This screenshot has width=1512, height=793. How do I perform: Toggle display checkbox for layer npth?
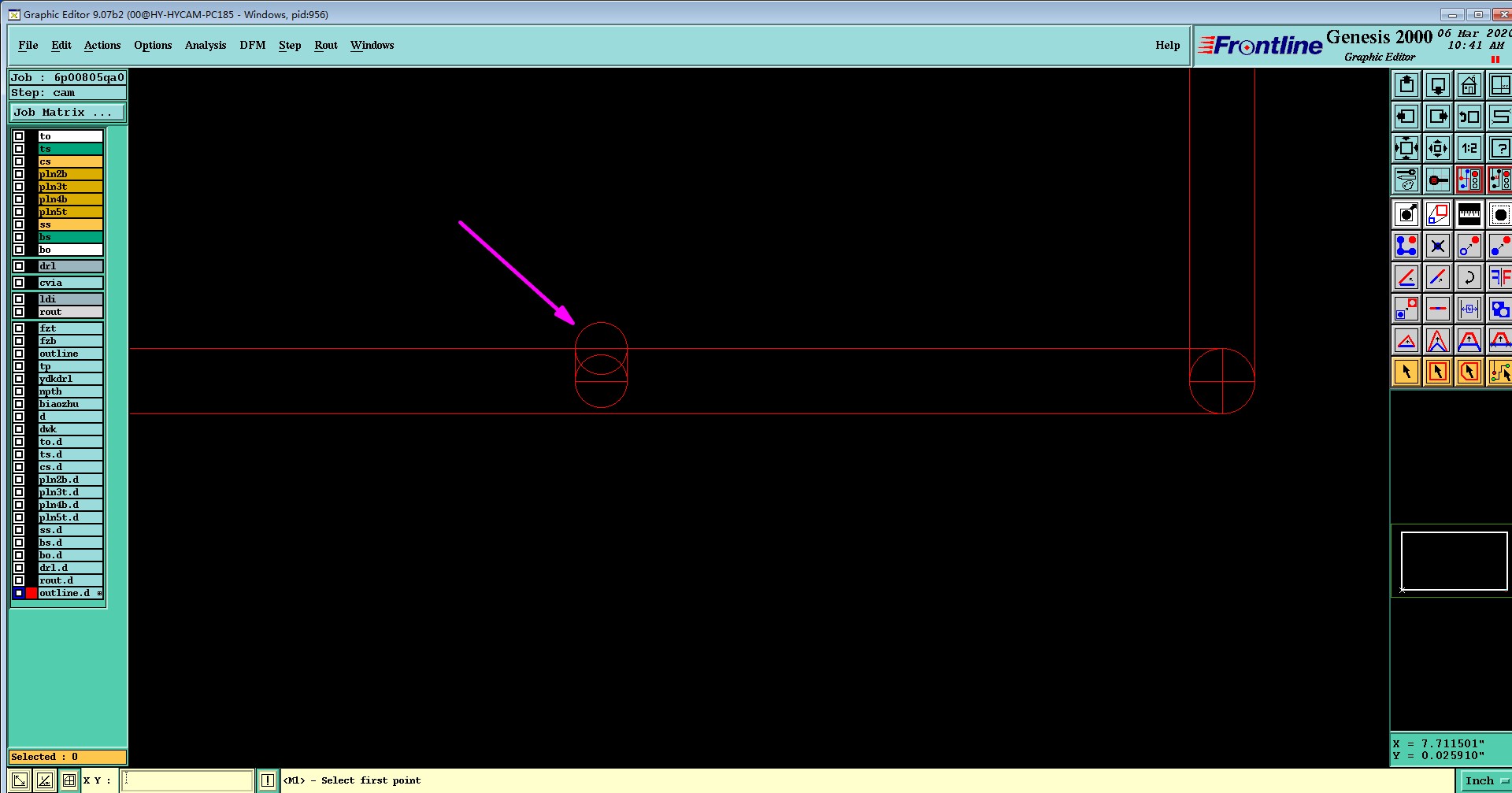pos(19,391)
